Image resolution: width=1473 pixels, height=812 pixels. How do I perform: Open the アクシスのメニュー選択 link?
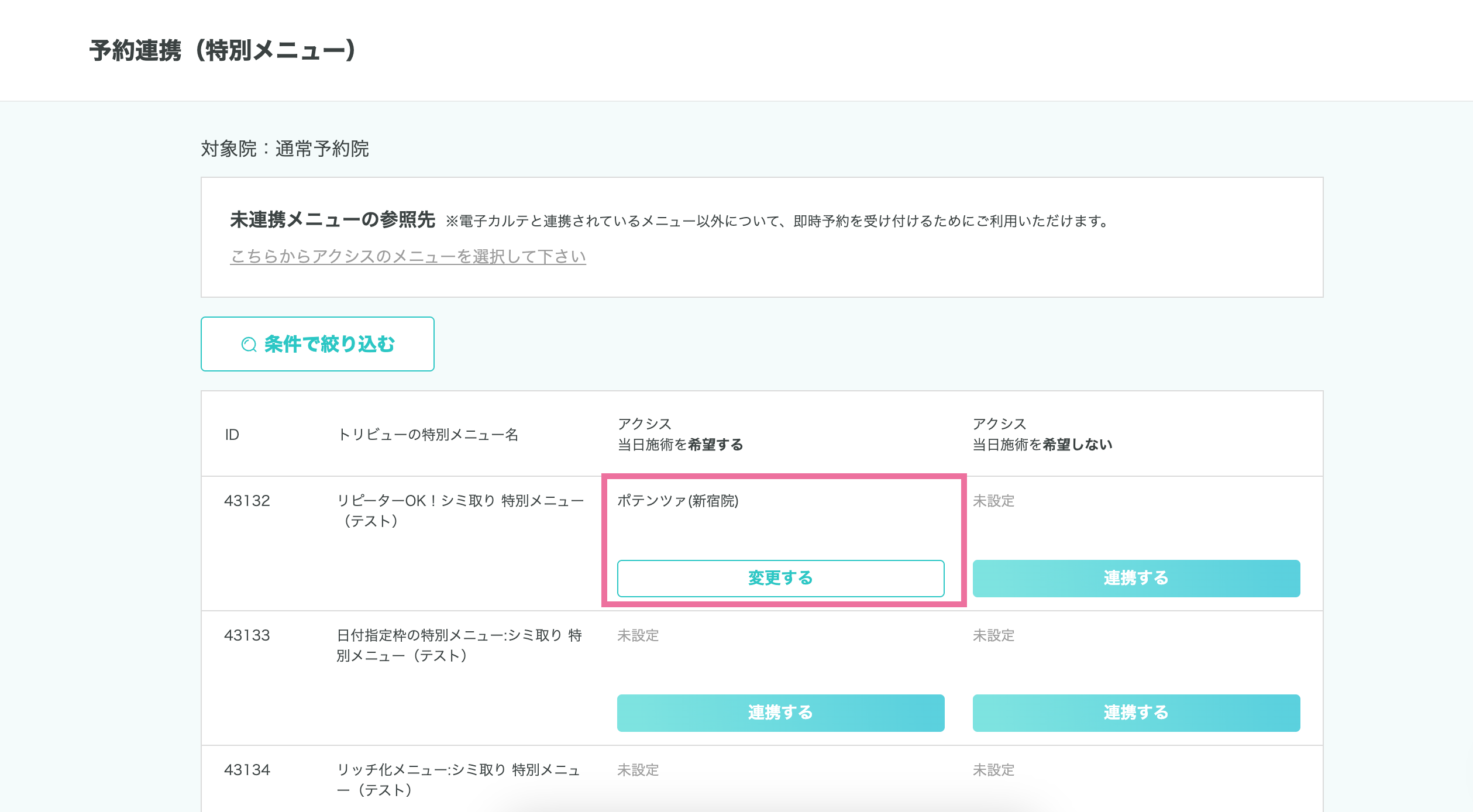pos(408,256)
